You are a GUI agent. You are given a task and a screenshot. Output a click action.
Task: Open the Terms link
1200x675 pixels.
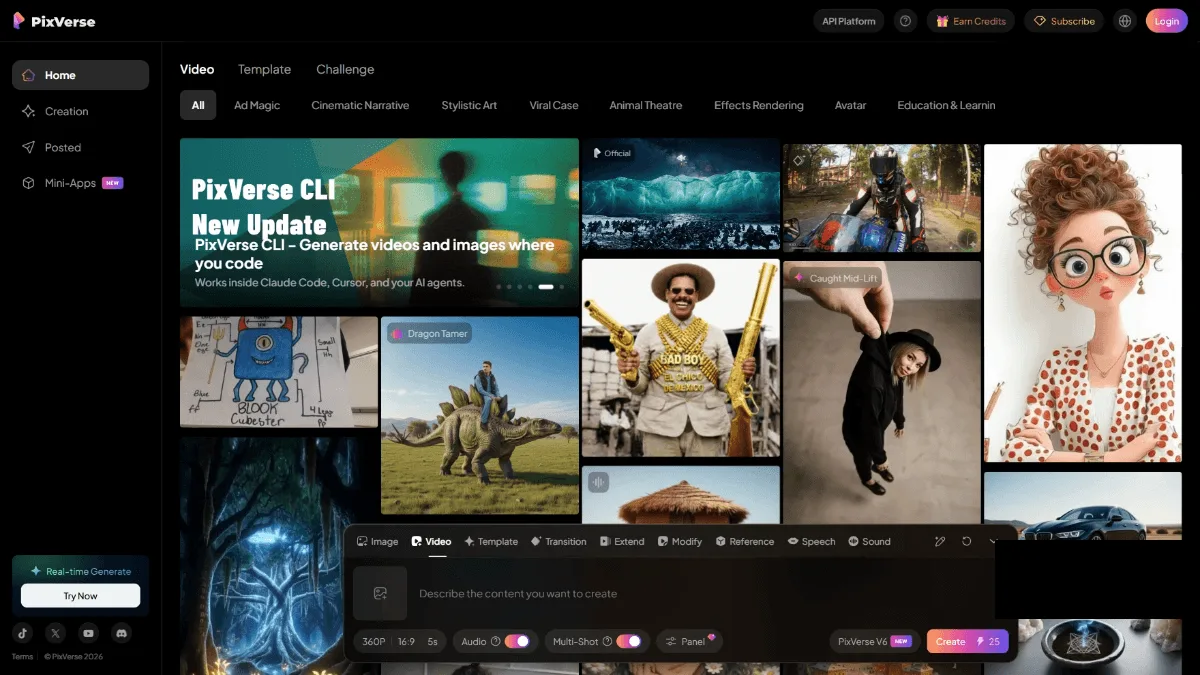(22, 657)
